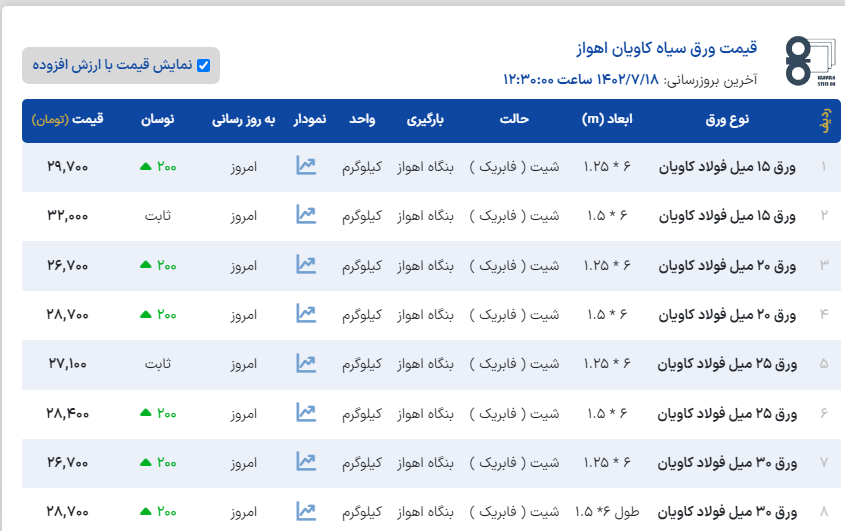Image resolution: width=845 pixels, height=531 pixels.
Task: Open the row 3 product ورق ۲۰ میل فولاد کاویان
Action: pos(727,265)
